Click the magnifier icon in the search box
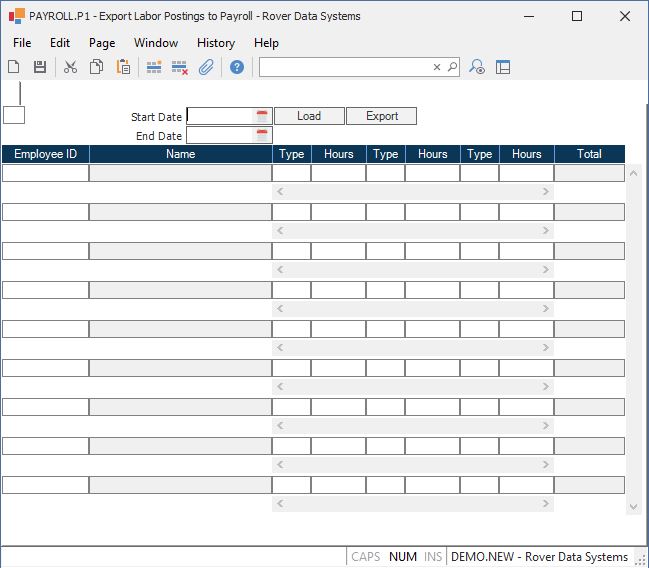The width and height of the screenshot is (649, 568). pos(452,67)
